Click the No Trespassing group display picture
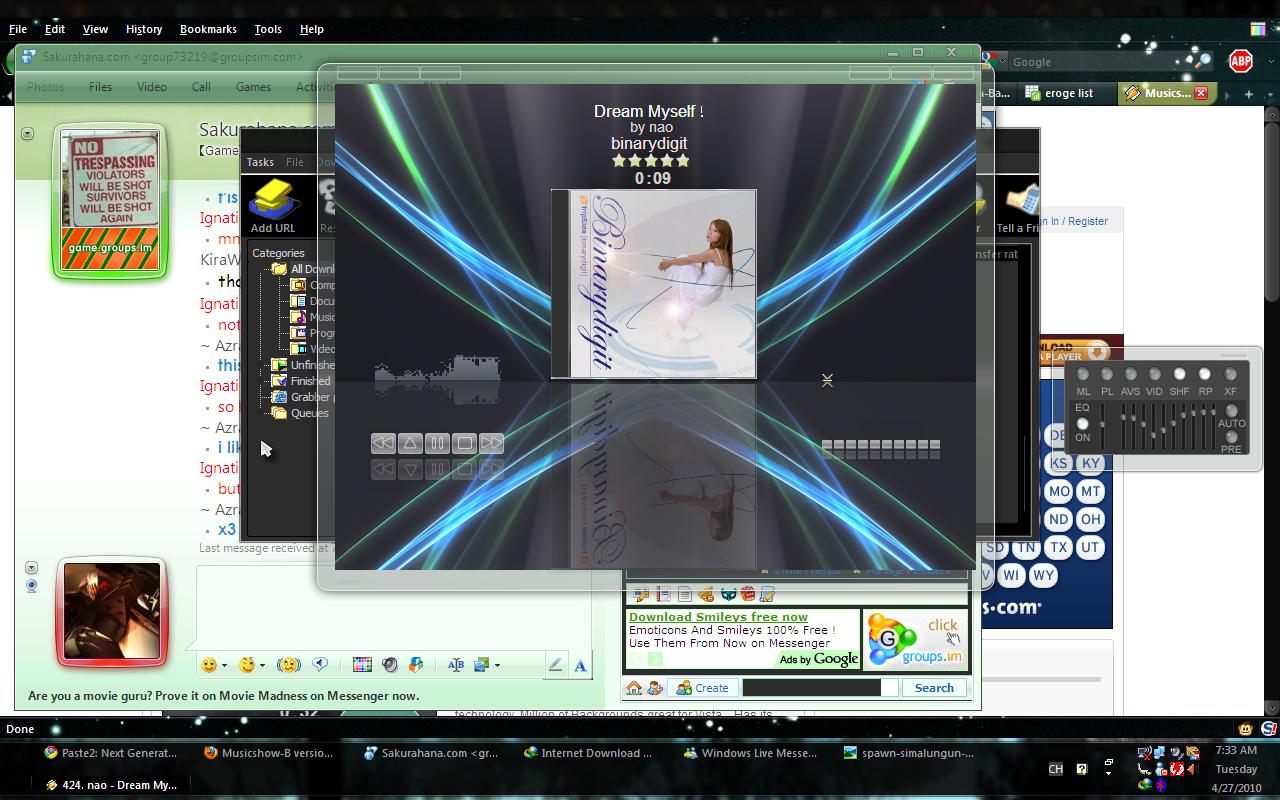The height and width of the screenshot is (800, 1280). pos(109,202)
